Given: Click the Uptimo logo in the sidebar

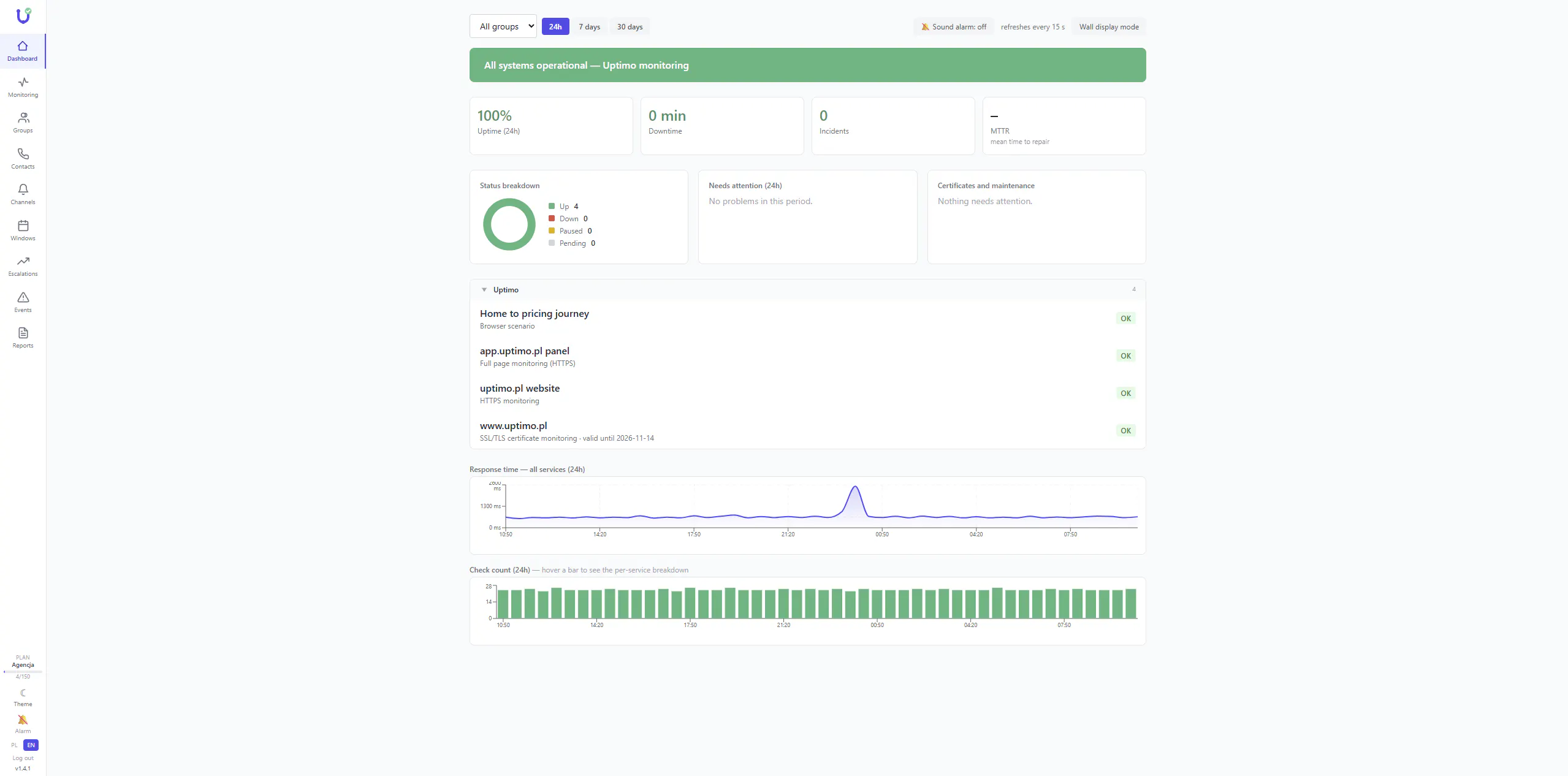Looking at the screenshot, I should pos(23,15).
